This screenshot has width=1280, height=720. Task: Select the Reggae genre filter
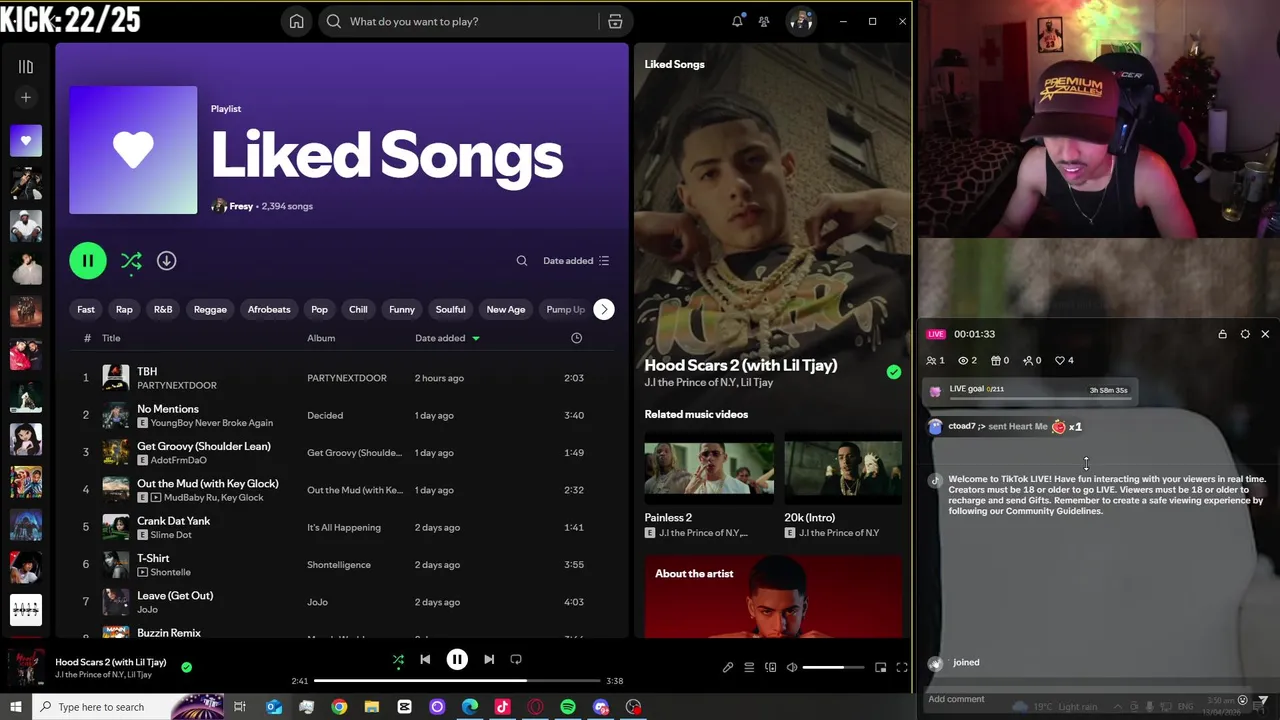[210, 309]
